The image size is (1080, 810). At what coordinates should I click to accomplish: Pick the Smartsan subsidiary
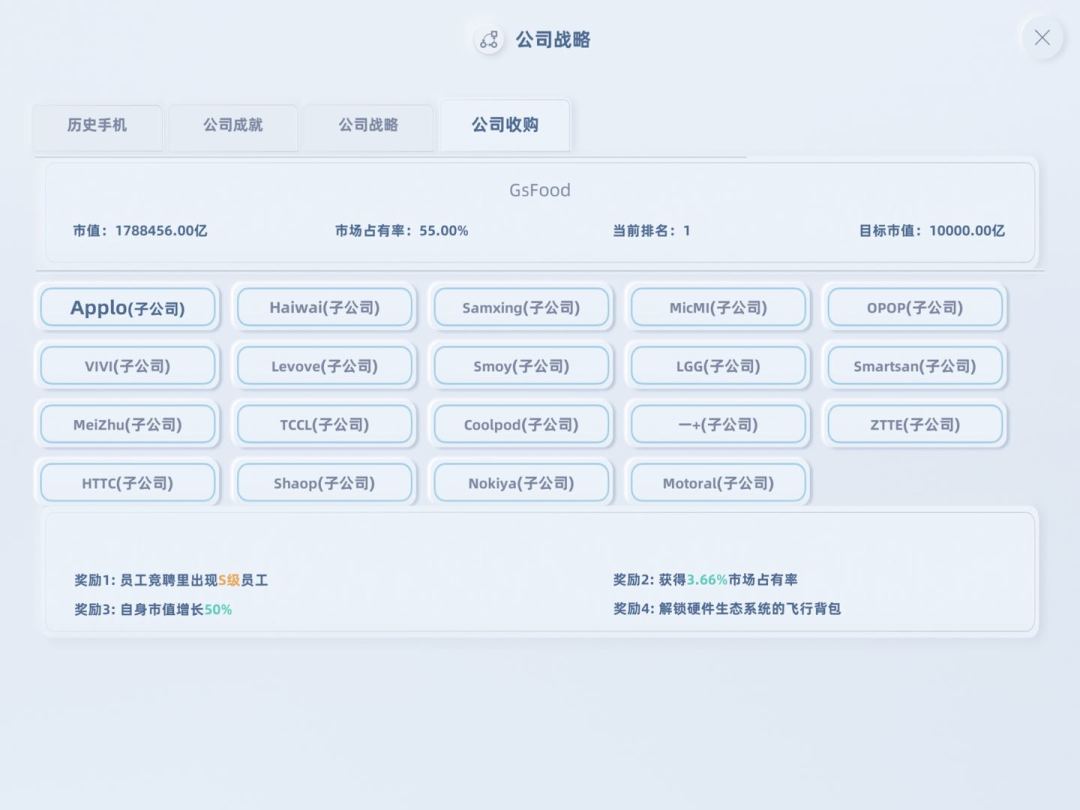tap(915, 366)
